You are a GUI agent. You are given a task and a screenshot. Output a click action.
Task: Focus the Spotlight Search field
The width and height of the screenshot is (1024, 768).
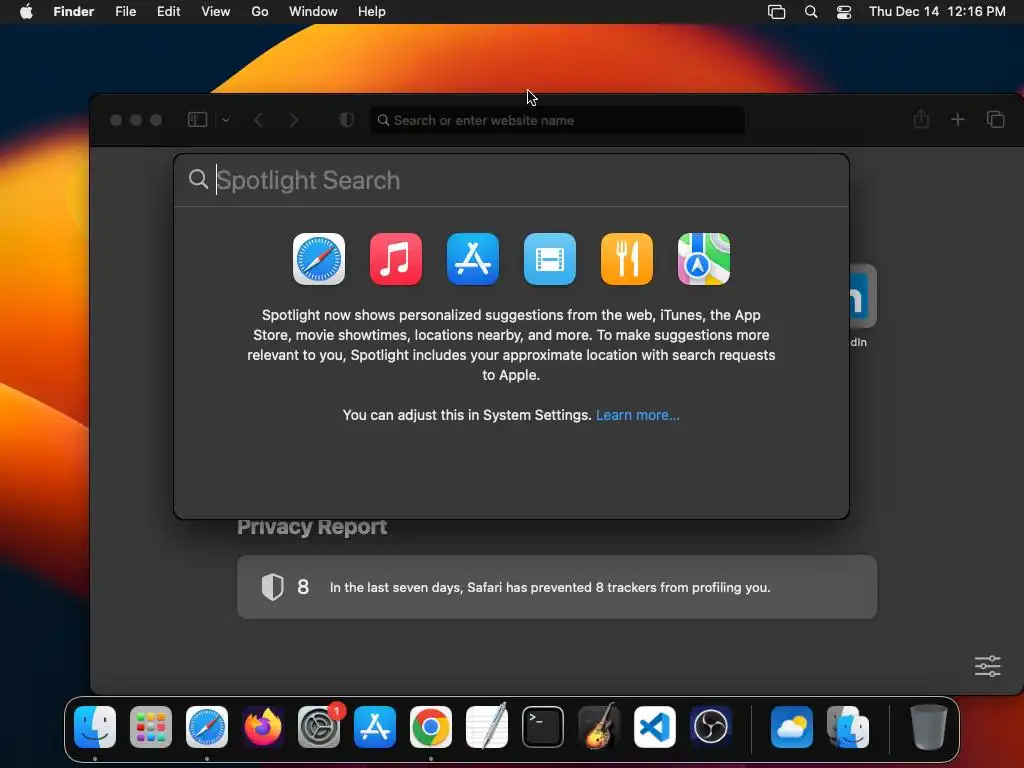click(x=511, y=180)
